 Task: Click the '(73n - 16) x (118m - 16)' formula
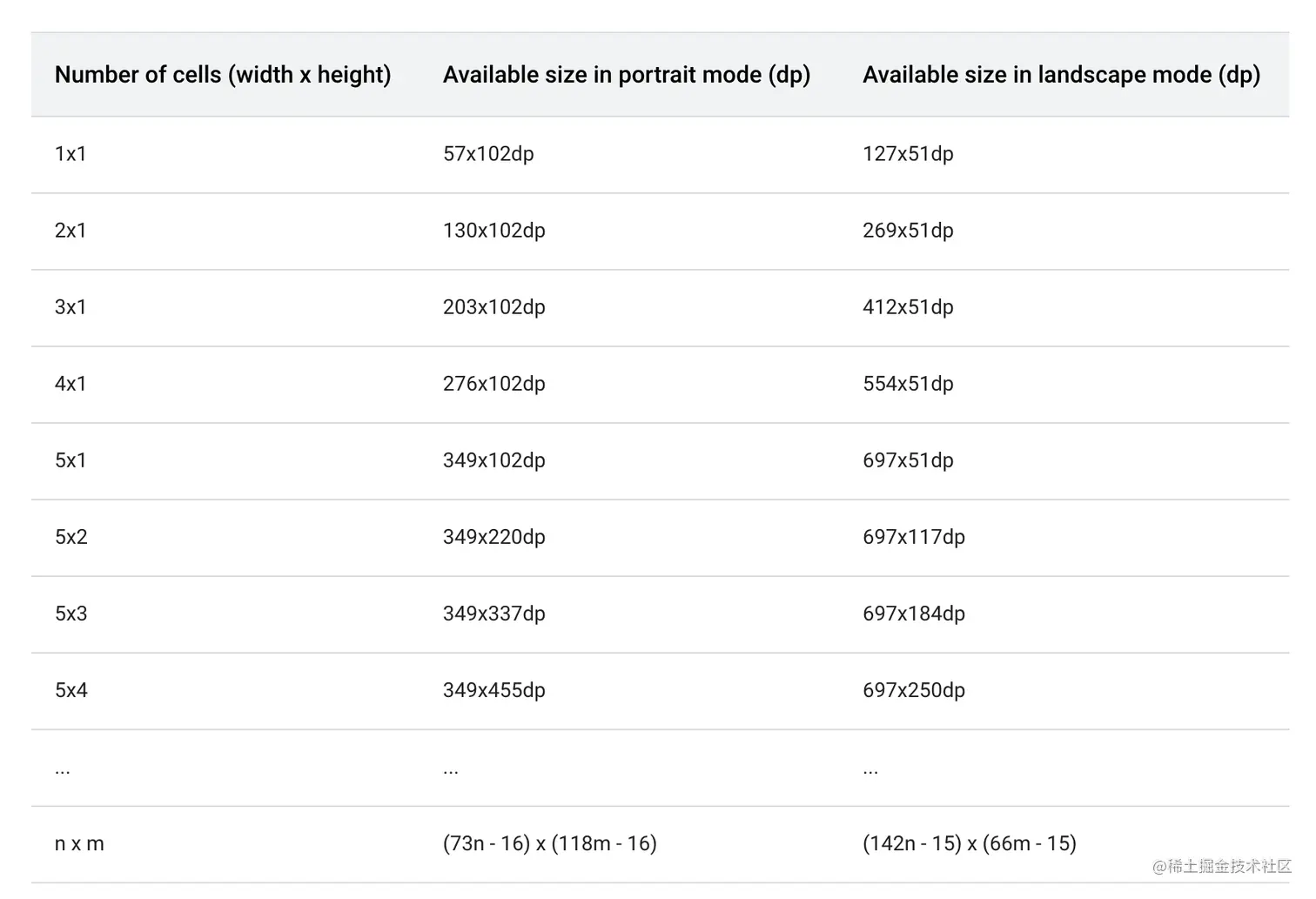click(x=550, y=843)
